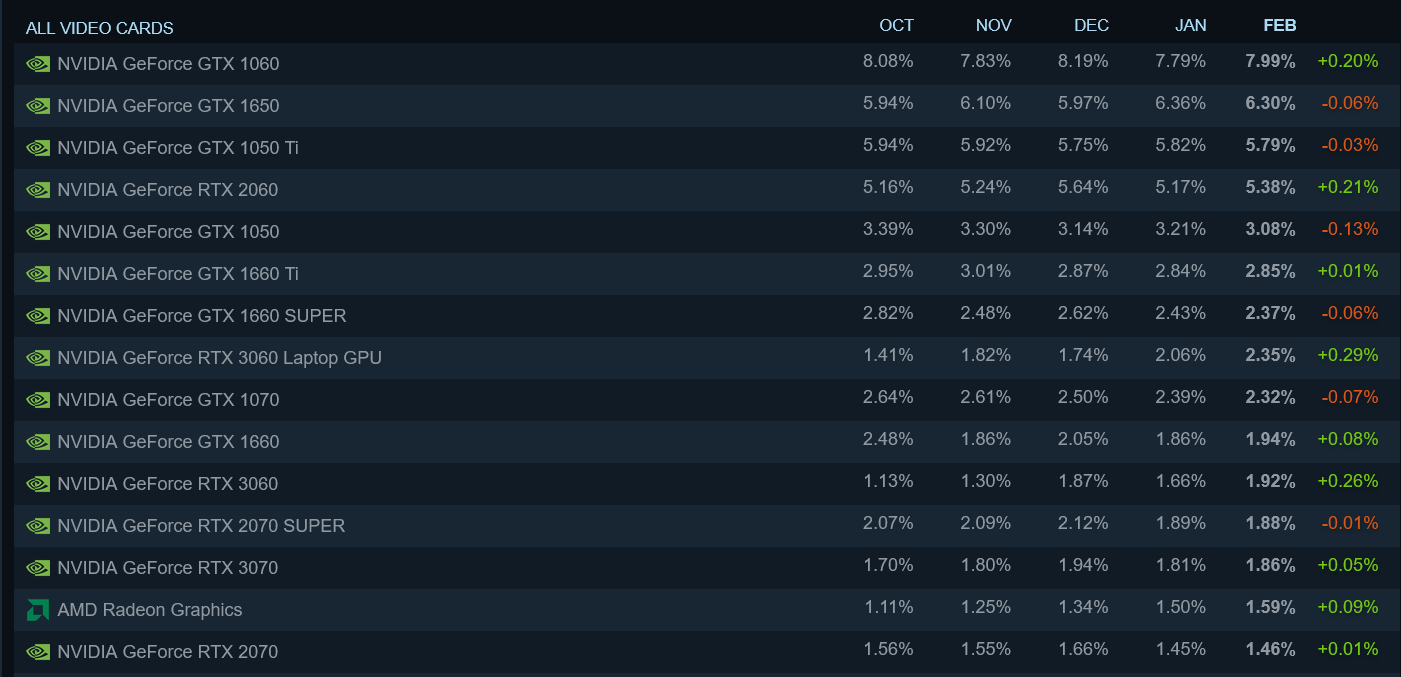Open the ALL VIDEO CARDS heading

point(99,28)
